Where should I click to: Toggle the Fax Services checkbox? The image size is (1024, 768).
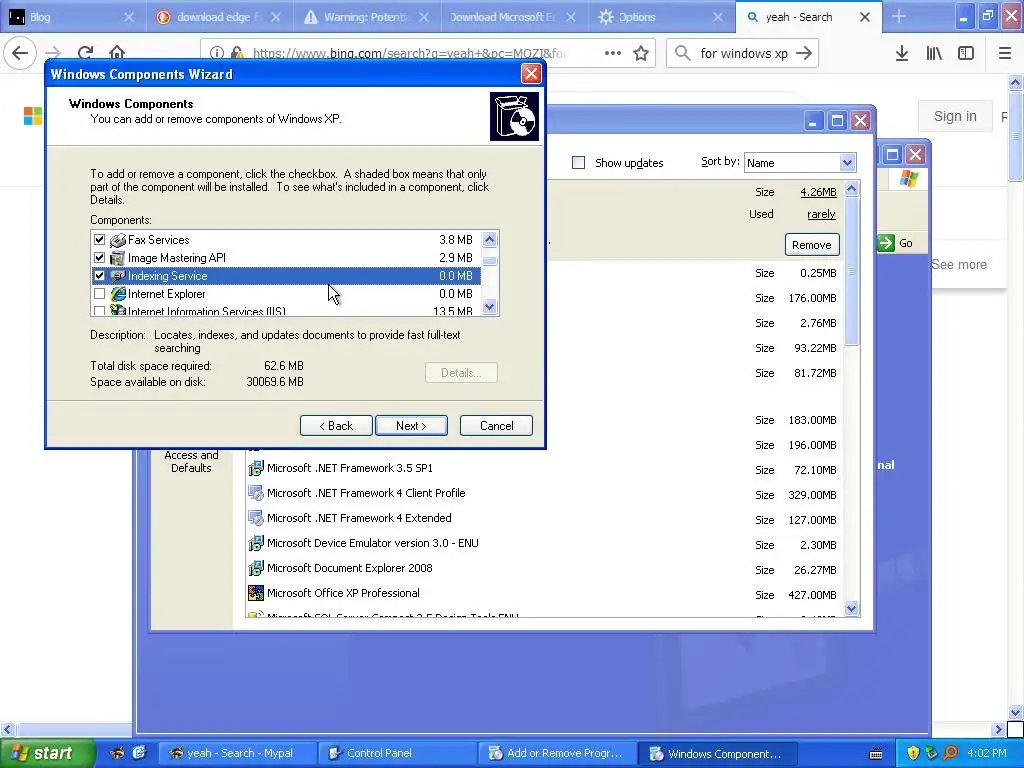[x=99, y=240]
